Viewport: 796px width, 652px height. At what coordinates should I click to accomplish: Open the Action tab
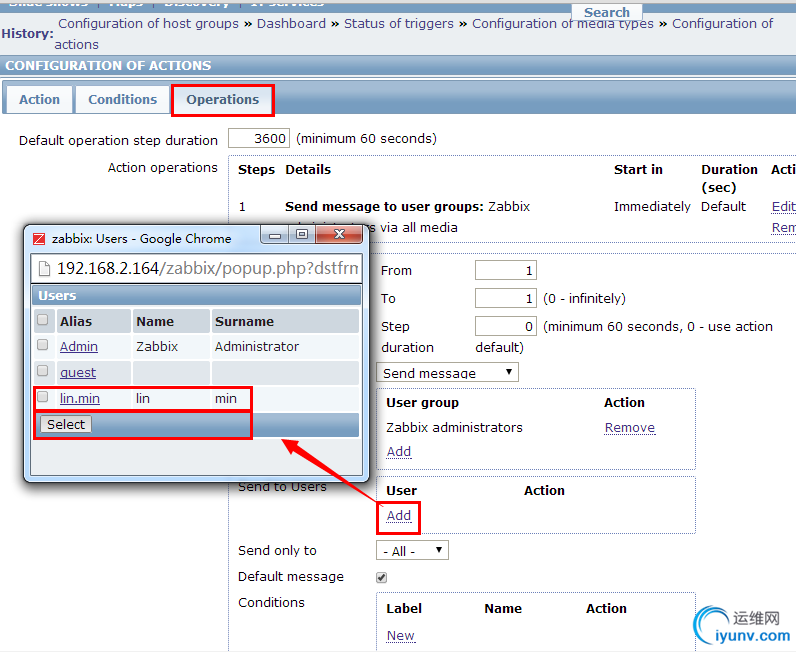(x=39, y=100)
